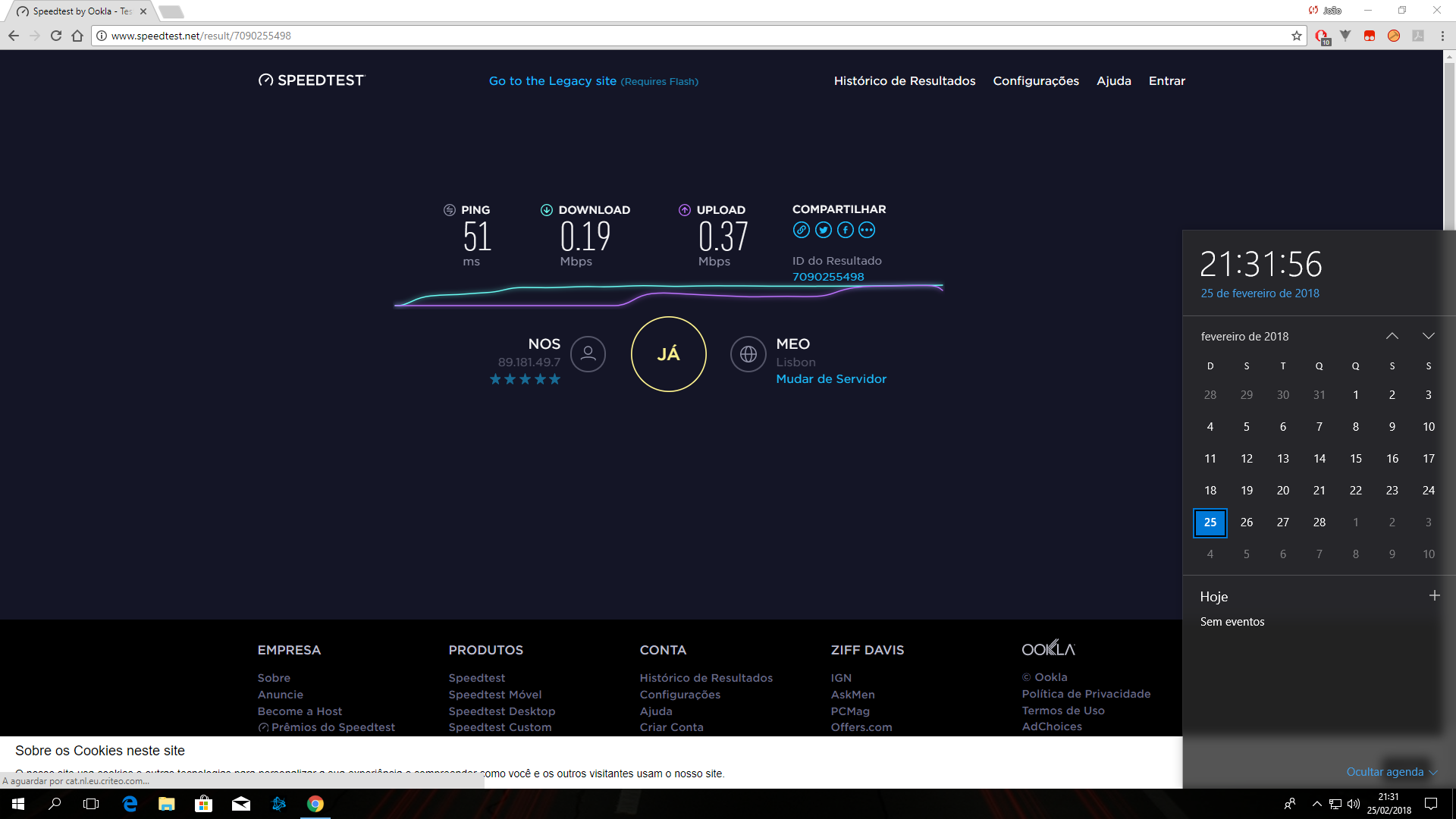
Task: Select February 28 in calendar
Action: pyautogui.click(x=1319, y=522)
